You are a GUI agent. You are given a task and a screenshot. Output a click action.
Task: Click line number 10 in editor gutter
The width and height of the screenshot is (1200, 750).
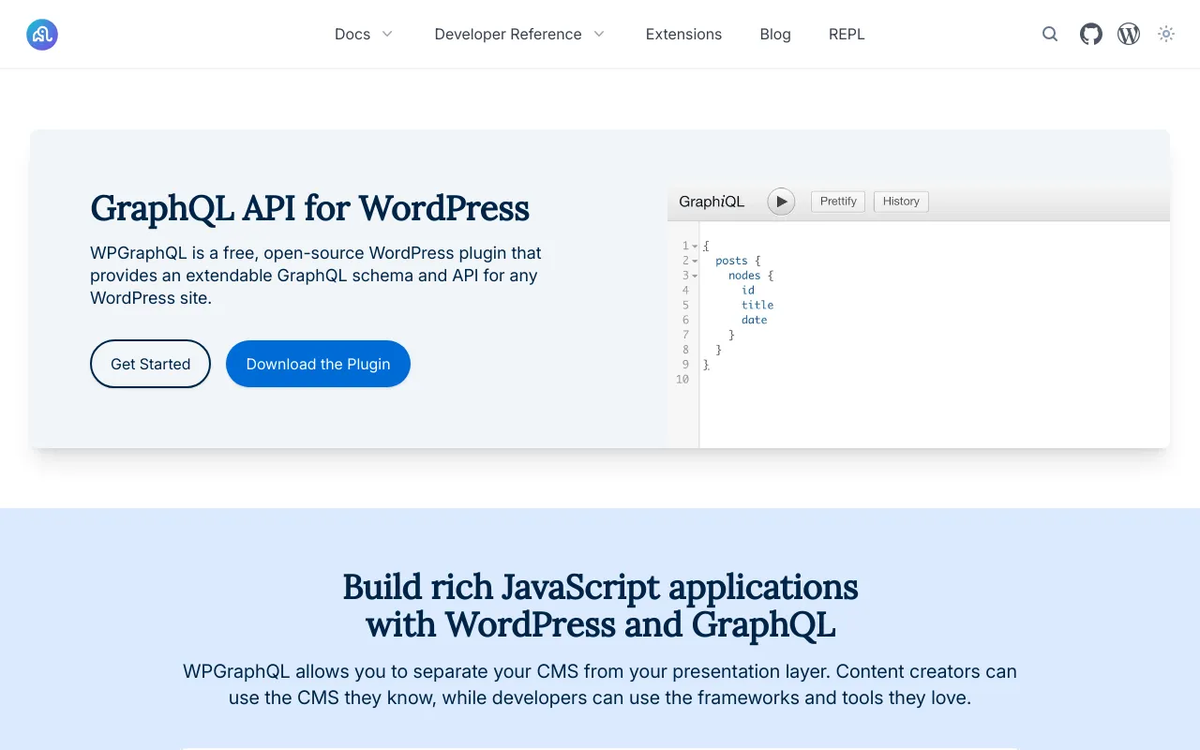(682, 380)
